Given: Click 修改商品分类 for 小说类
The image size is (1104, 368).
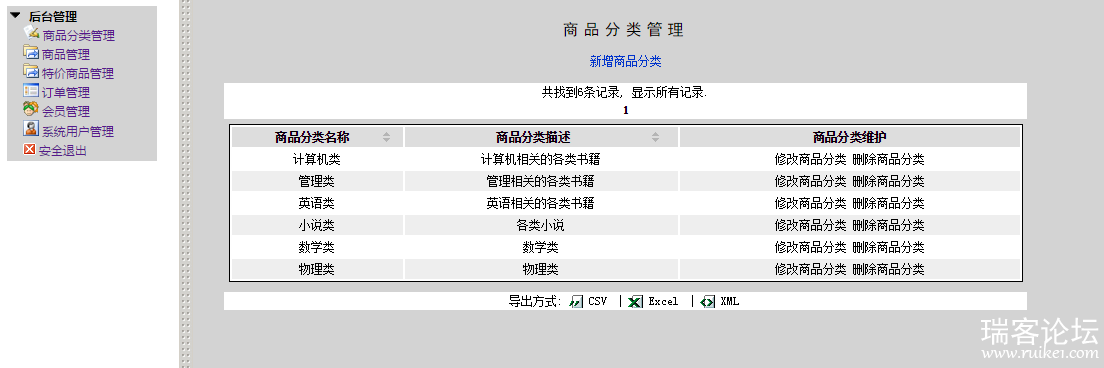Looking at the screenshot, I should point(810,226).
